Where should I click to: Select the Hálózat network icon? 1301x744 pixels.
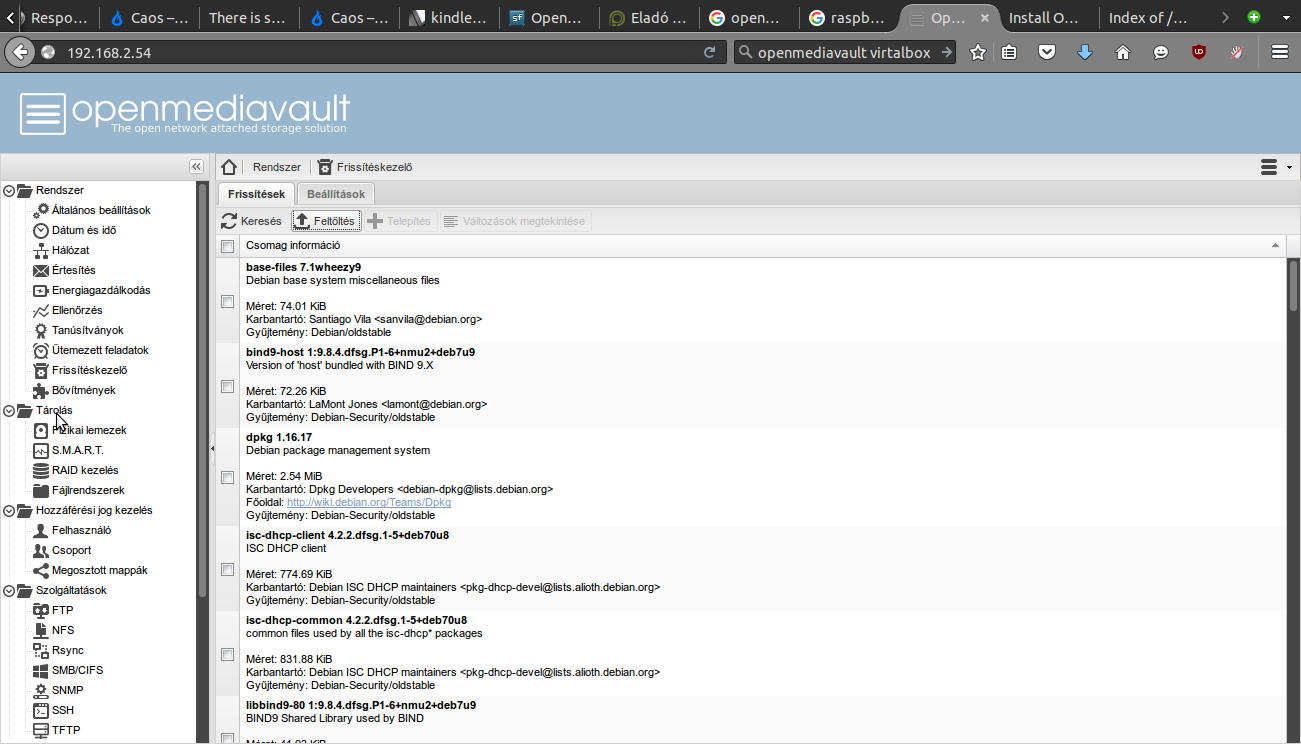(x=41, y=250)
